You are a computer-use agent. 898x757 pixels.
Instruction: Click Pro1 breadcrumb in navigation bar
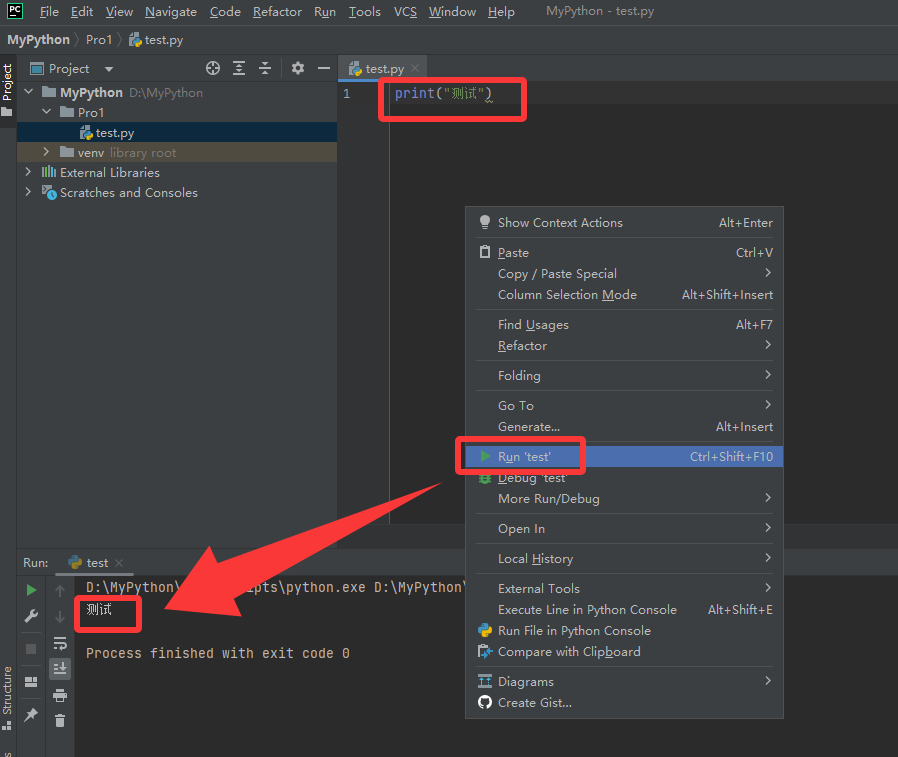click(x=99, y=40)
